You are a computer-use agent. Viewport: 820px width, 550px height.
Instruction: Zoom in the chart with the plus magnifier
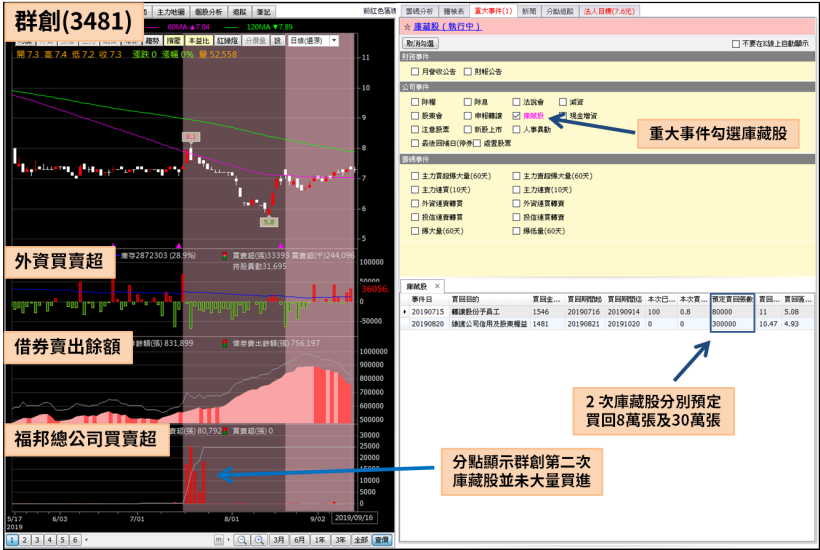coord(259,540)
